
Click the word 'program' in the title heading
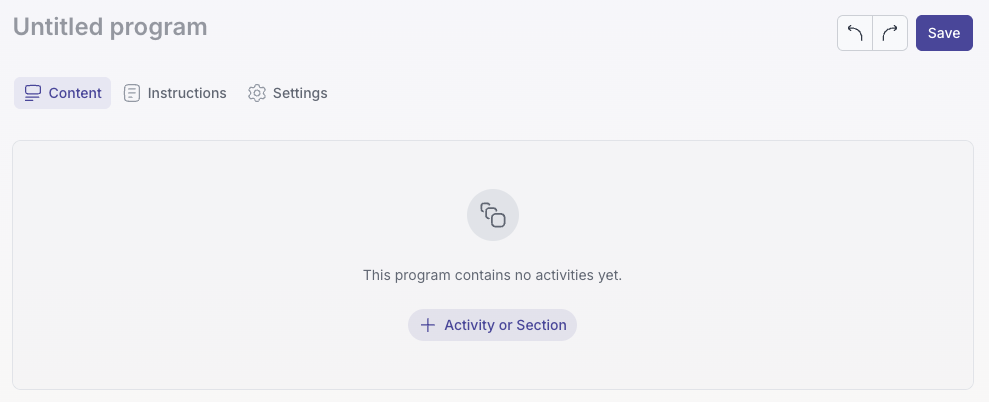(x=158, y=28)
